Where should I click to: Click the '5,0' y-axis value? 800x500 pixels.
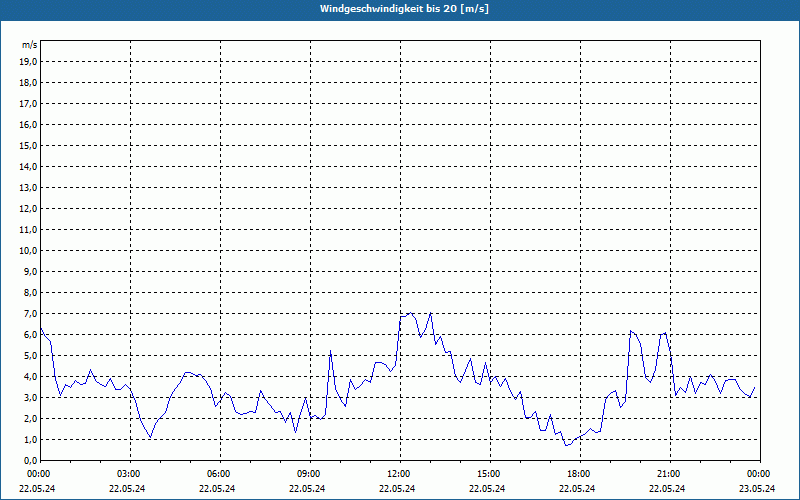[31, 356]
